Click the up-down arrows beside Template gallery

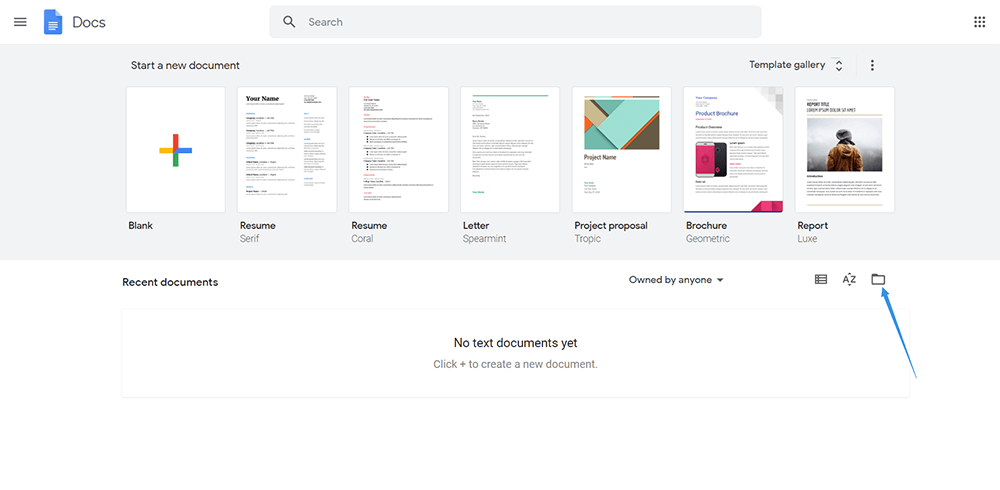[x=839, y=65]
